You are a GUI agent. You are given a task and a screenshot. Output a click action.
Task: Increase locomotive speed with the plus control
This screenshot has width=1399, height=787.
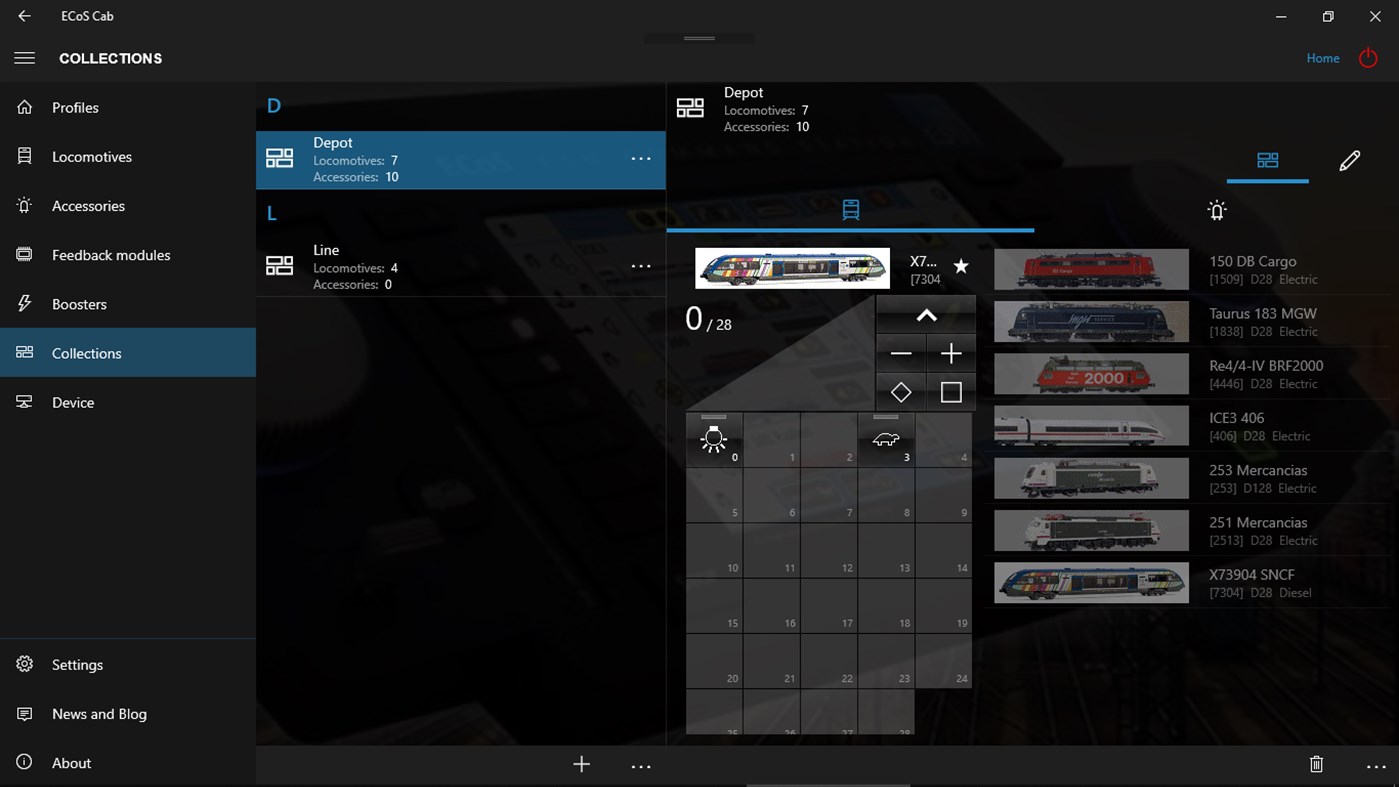coord(950,352)
